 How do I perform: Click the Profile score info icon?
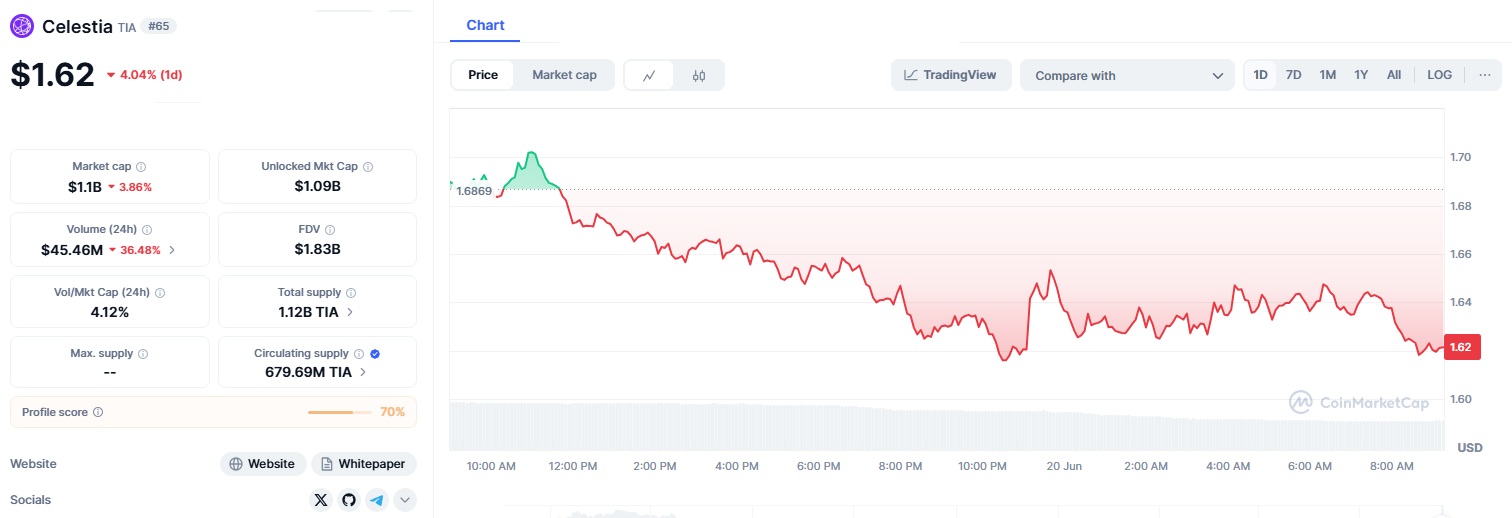click(x=98, y=412)
